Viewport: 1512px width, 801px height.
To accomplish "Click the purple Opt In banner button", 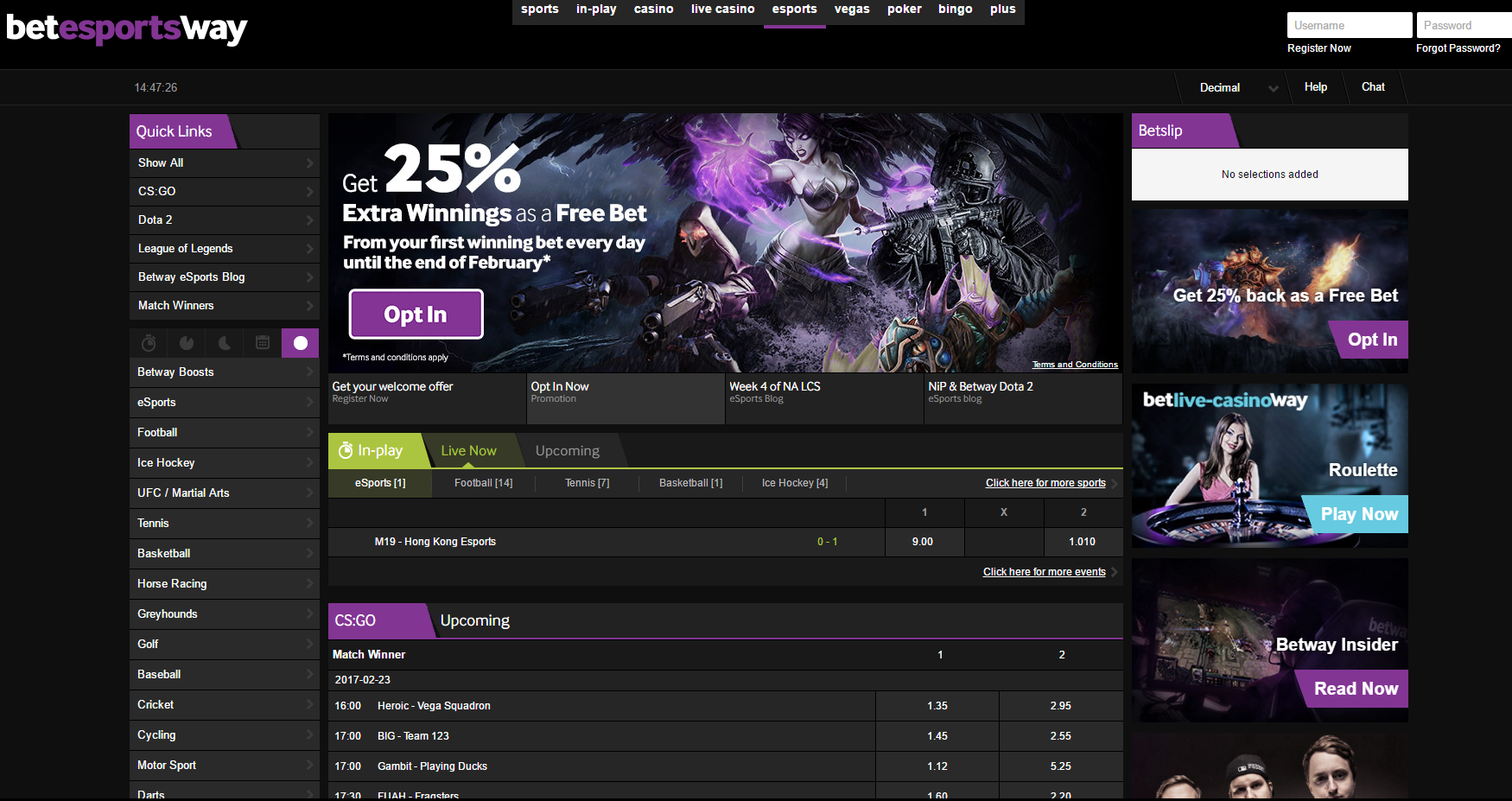I will (416, 315).
